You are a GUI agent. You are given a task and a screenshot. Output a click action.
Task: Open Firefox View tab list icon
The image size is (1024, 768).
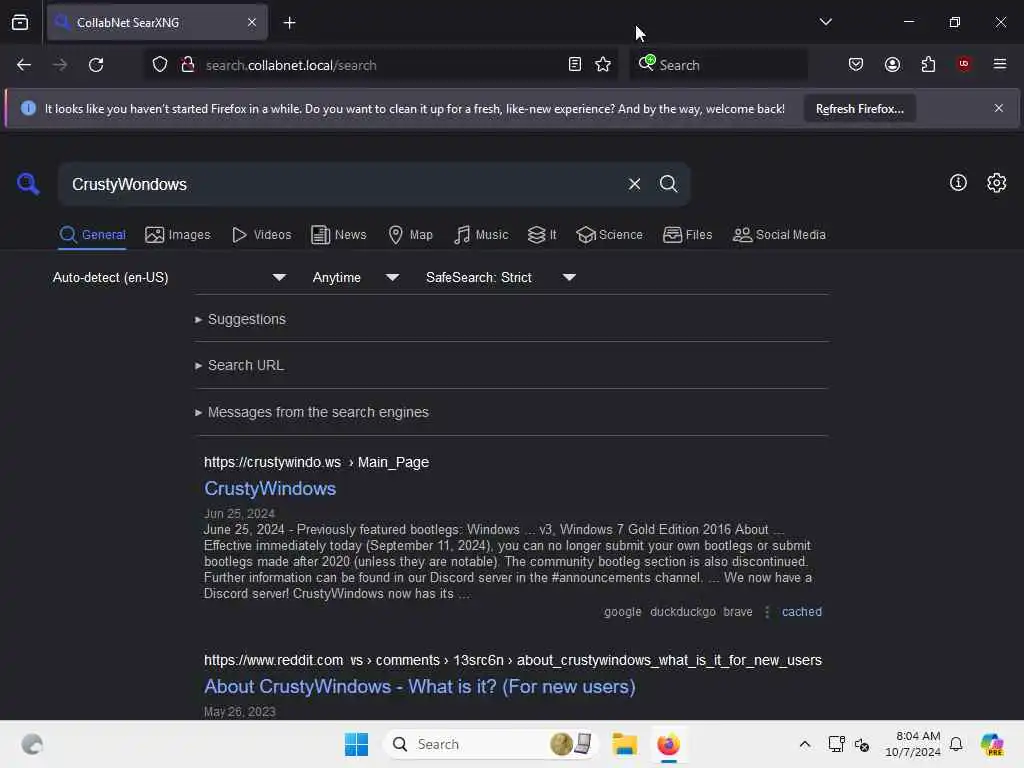tap(20, 23)
